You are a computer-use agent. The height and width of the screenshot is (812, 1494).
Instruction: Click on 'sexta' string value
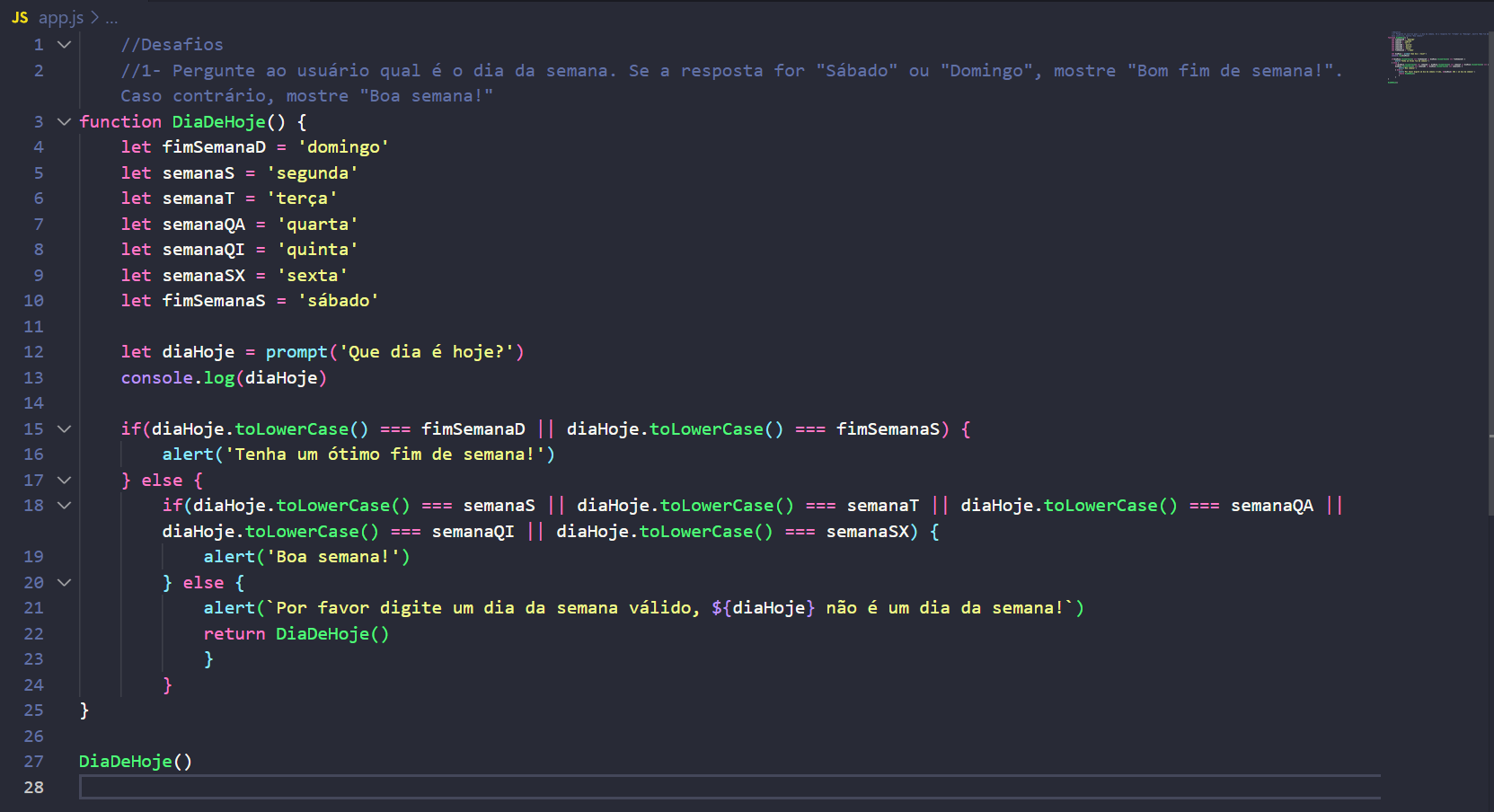click(312, 275)
